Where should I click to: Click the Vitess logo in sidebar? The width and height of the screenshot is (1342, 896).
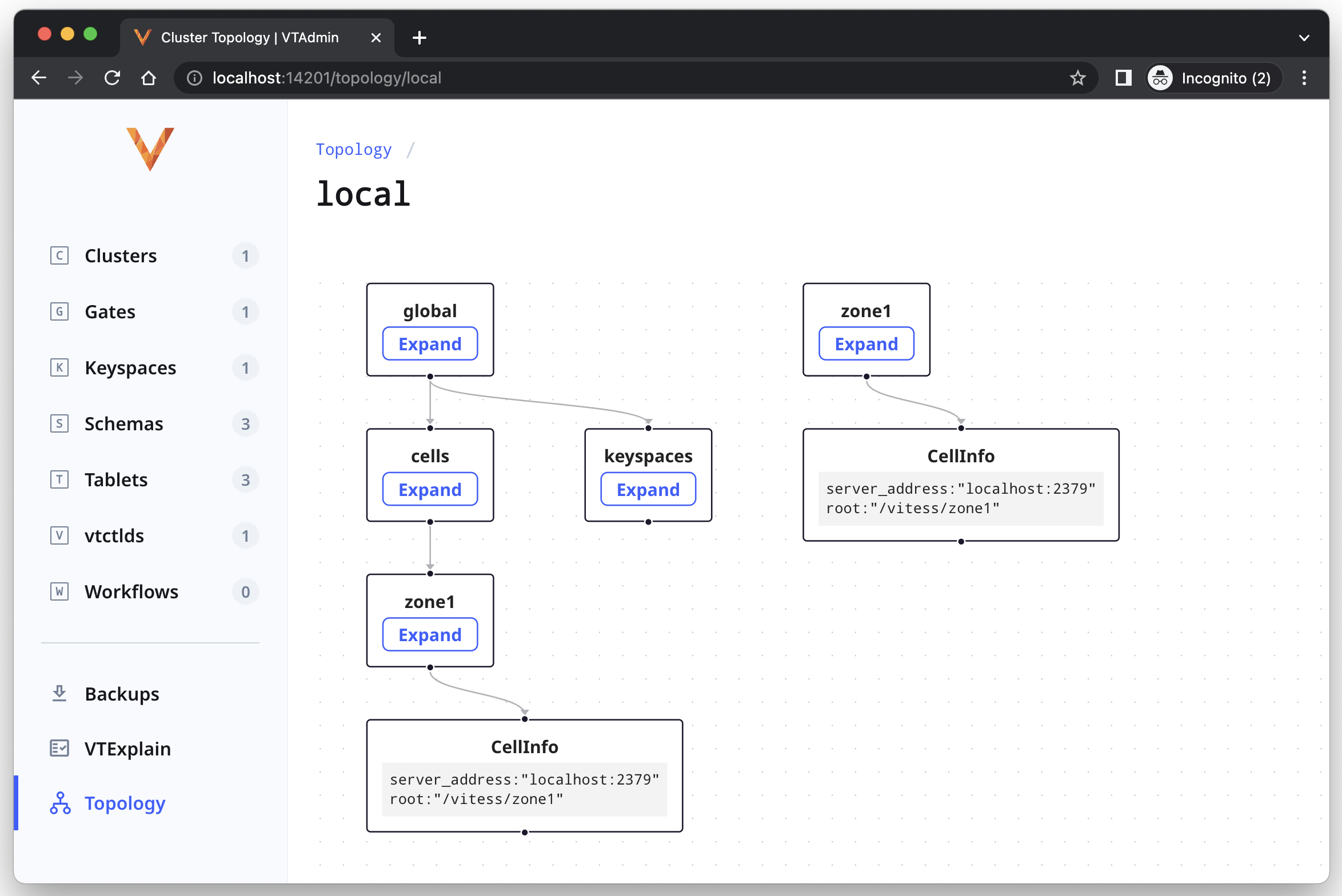tap(150, 148)
